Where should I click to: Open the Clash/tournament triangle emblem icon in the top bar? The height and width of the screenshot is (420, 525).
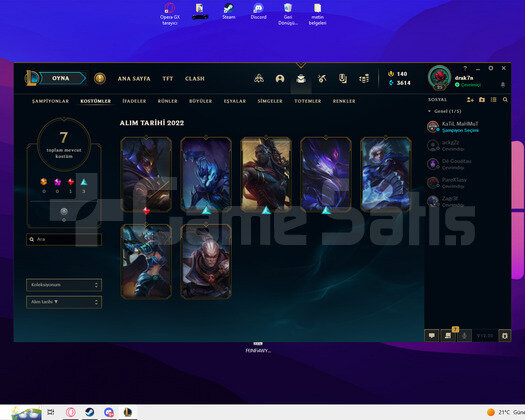click(x=259, y=79)
